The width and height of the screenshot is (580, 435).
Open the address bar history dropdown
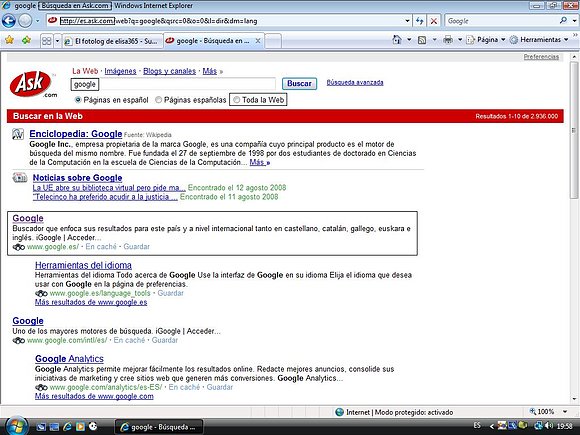click(407, 21)
